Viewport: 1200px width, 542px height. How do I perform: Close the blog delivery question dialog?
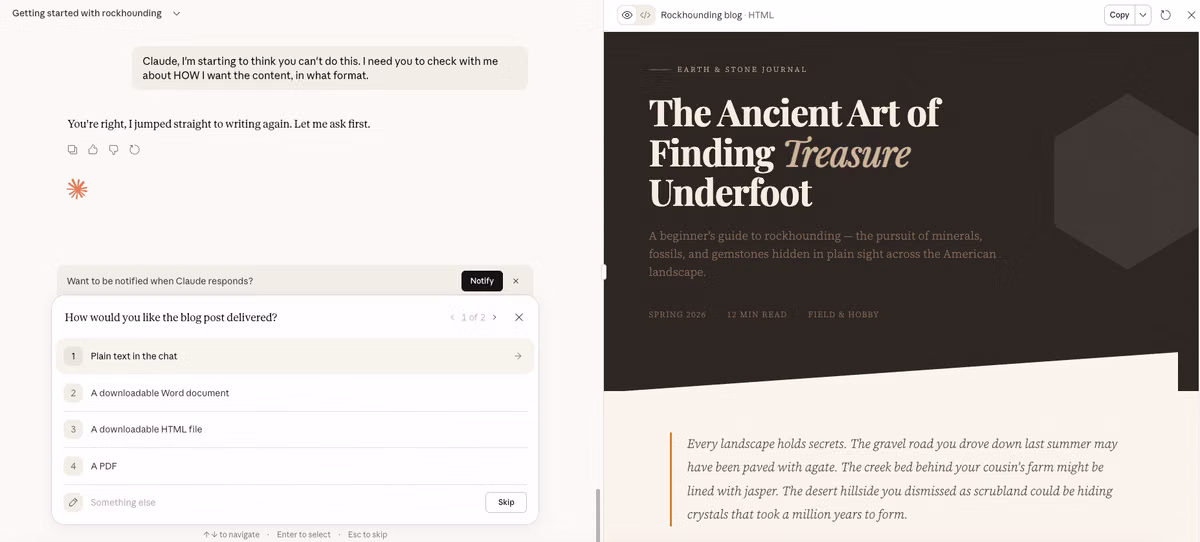click(519, 317)
